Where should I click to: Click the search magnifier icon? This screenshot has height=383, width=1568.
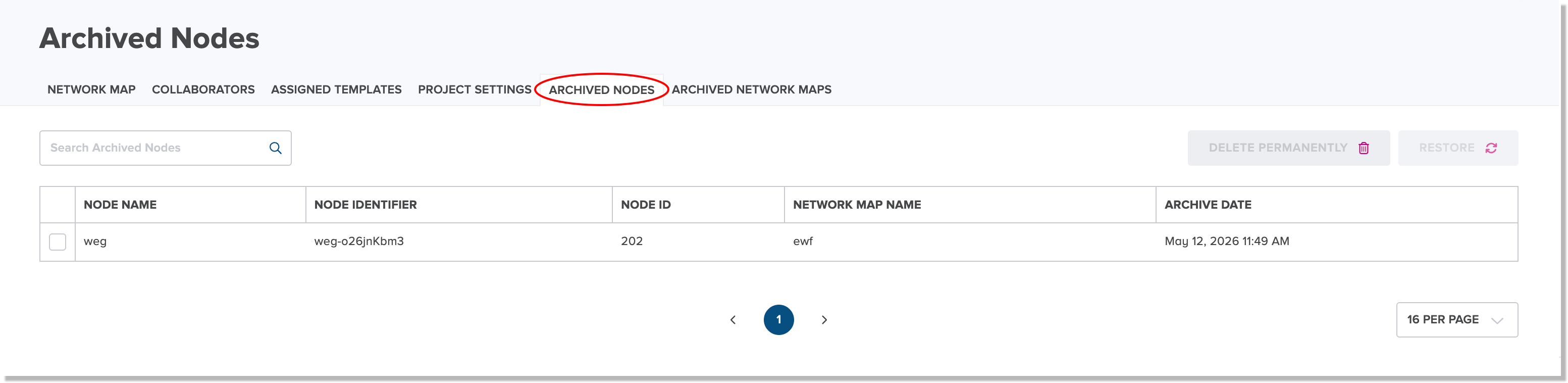[275, 148]
